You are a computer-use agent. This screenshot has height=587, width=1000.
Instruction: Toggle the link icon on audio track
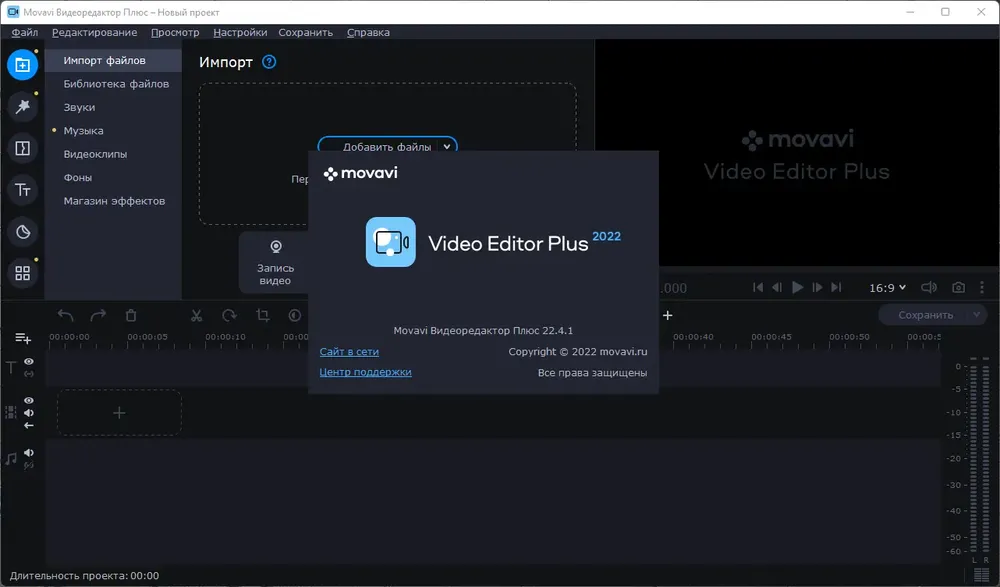pyautogui.click(x=29, y=465)
